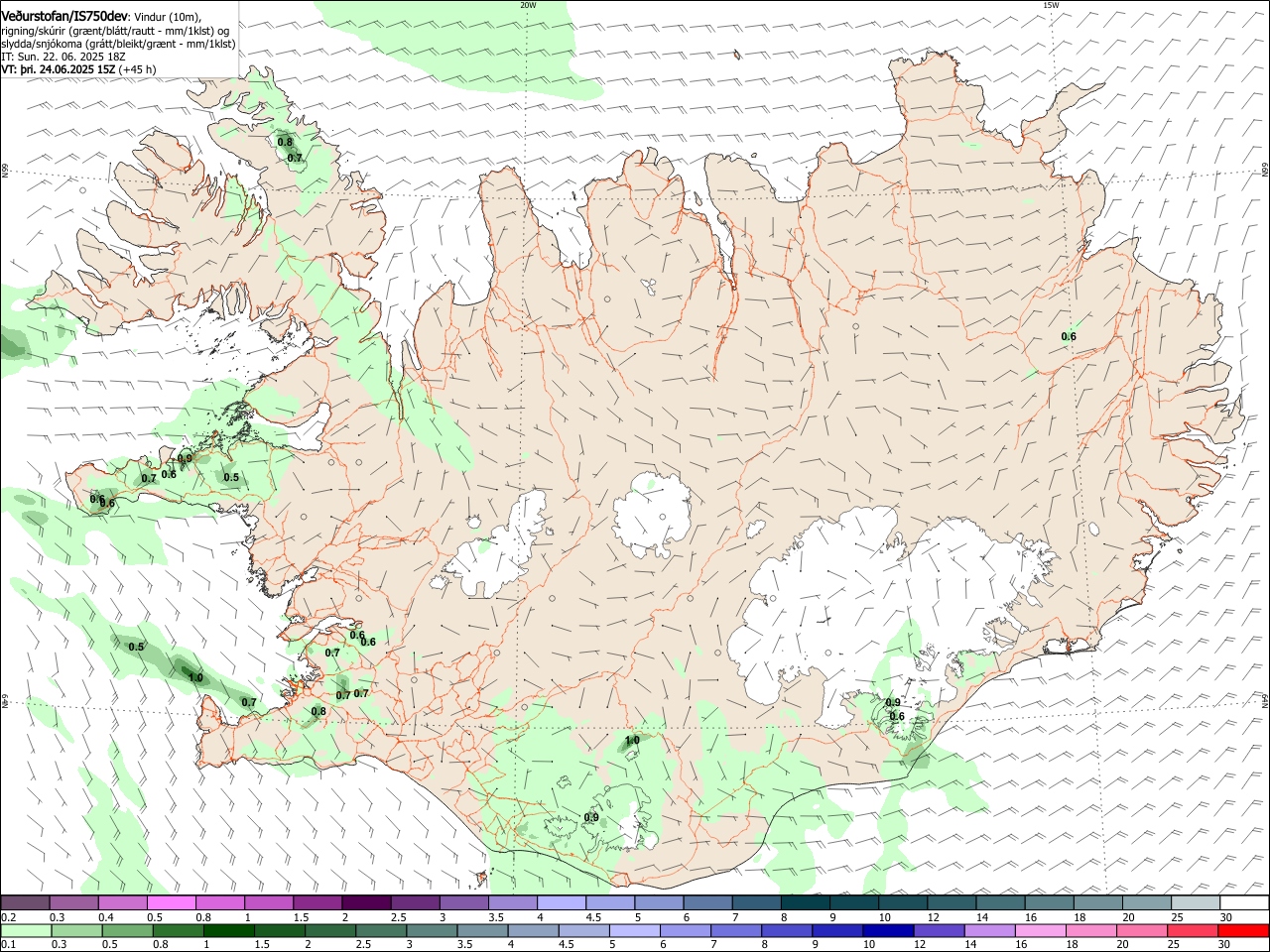The image size is (1270, 952).
Task: Select the pale lavender 4 snow legend swatch
Action: point(562,902)
